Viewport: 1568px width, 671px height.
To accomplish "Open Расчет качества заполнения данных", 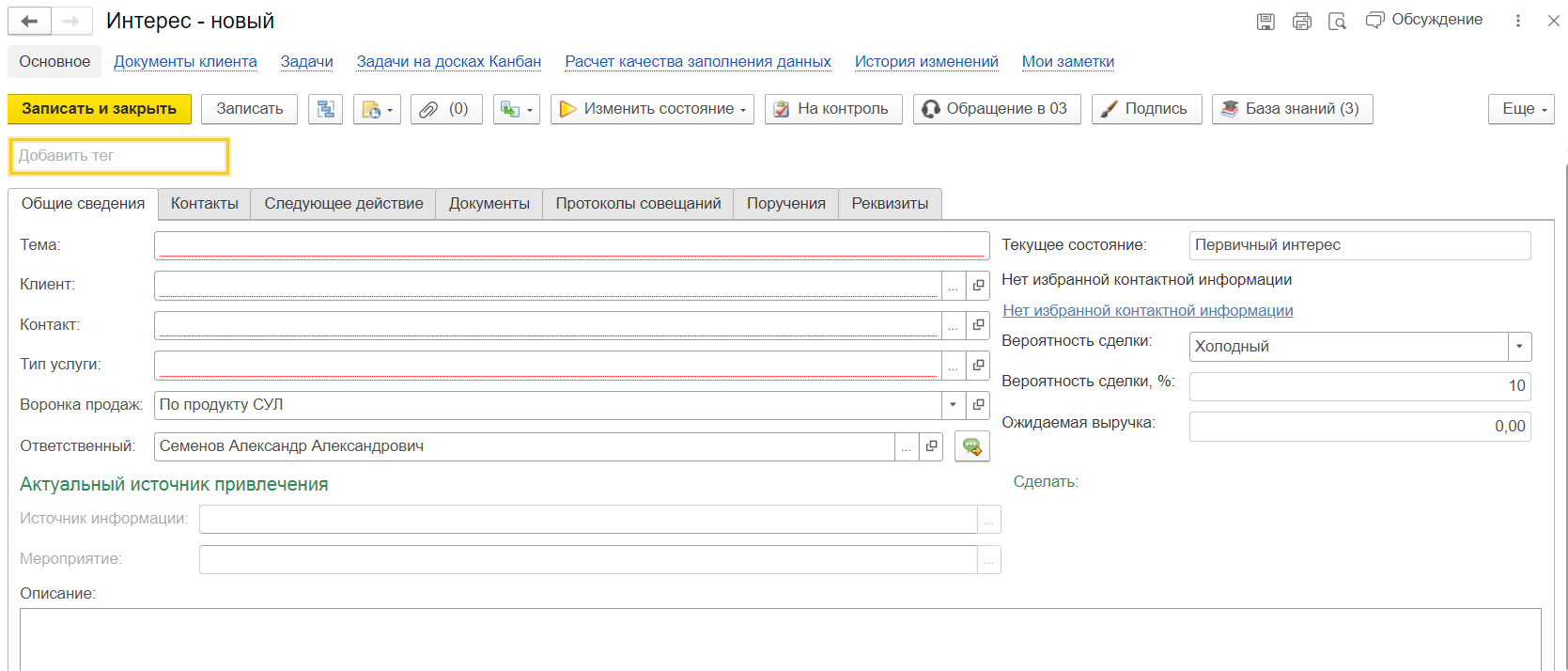I will click(698, 61).
